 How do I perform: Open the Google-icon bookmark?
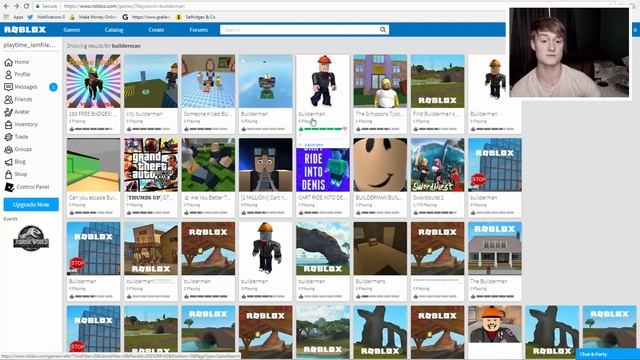point(125,17)
